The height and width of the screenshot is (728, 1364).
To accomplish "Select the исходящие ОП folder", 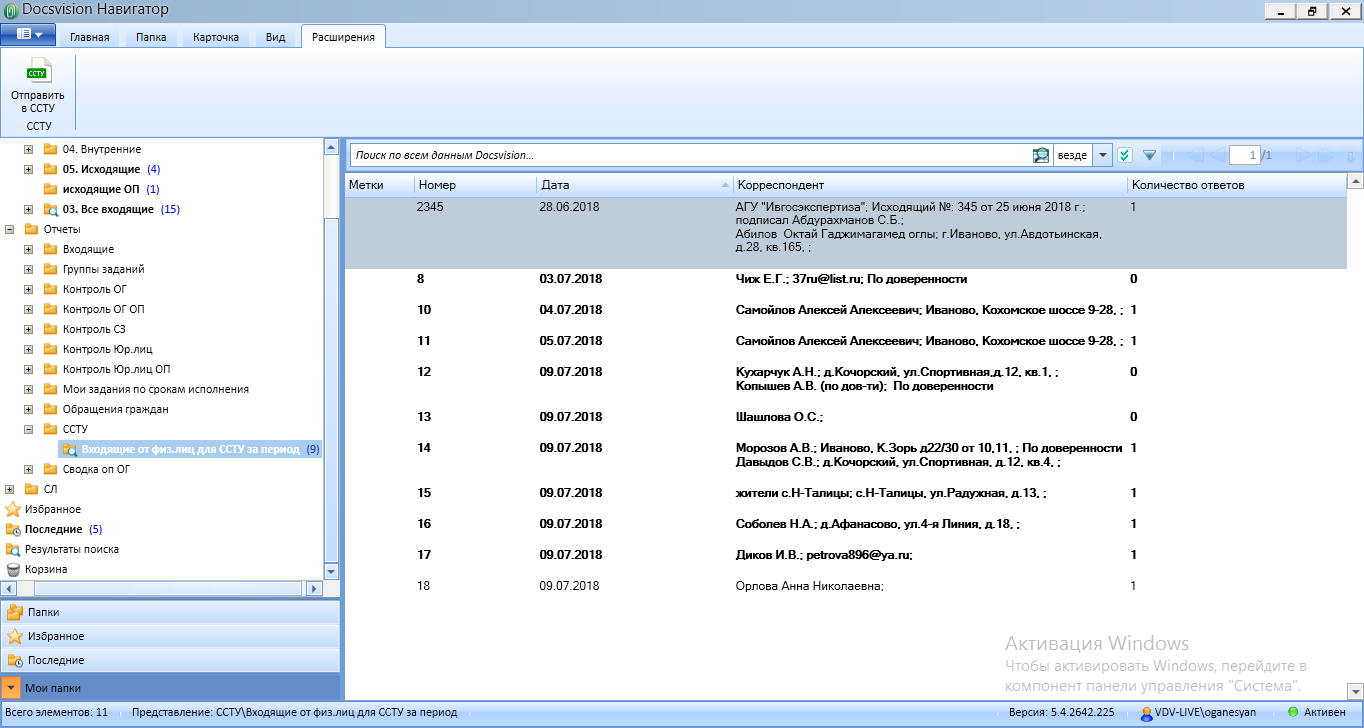I will 101,189.
